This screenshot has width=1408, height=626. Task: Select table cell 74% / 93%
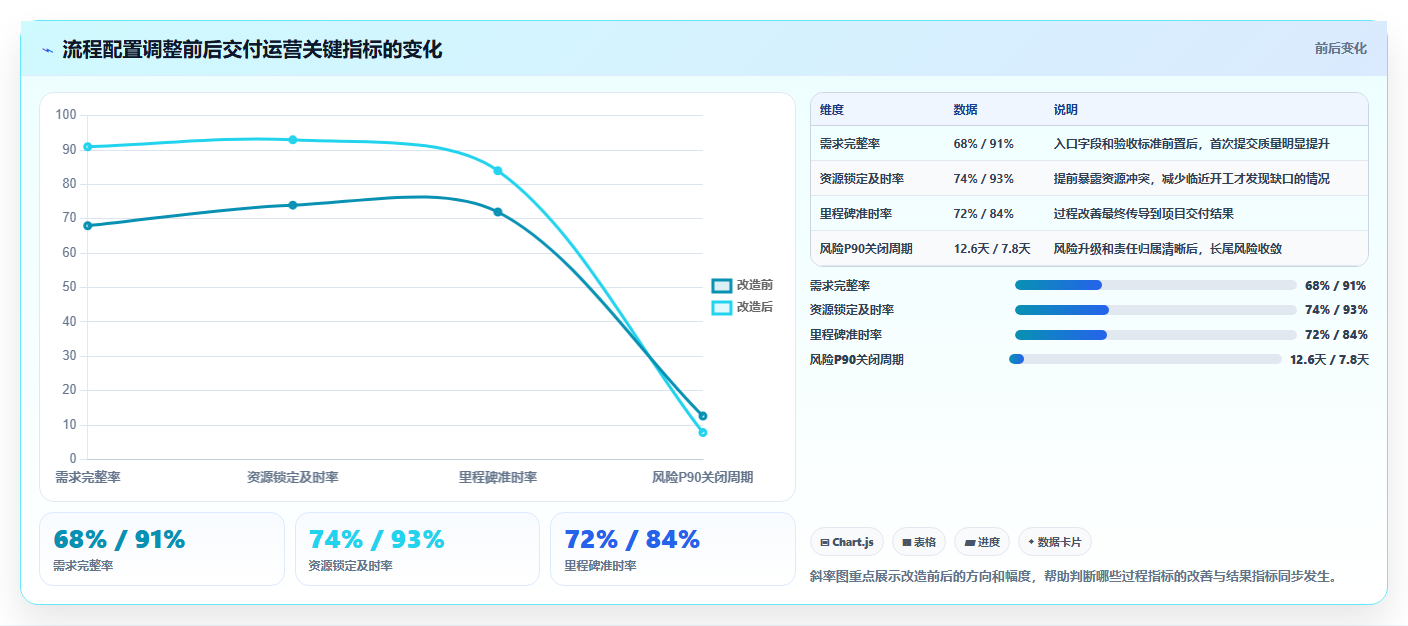984,179
